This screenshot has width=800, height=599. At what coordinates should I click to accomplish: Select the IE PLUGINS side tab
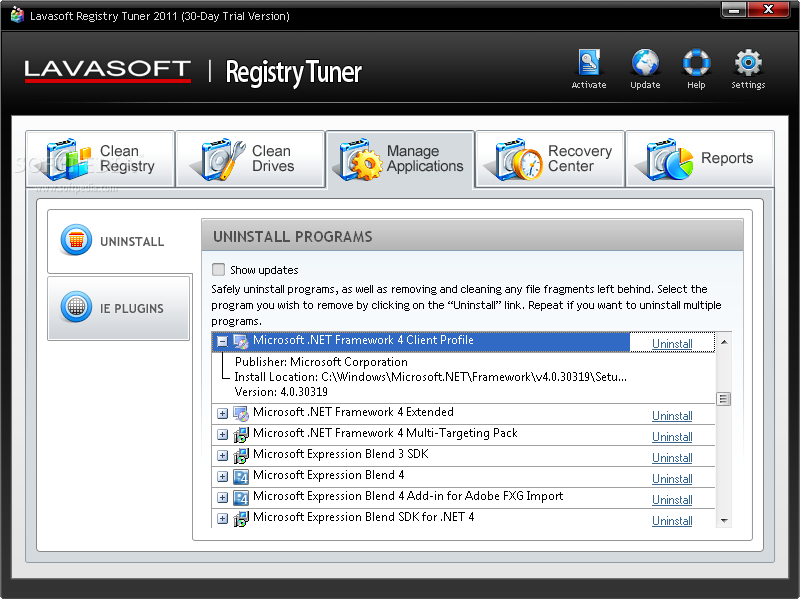point(118,308)
